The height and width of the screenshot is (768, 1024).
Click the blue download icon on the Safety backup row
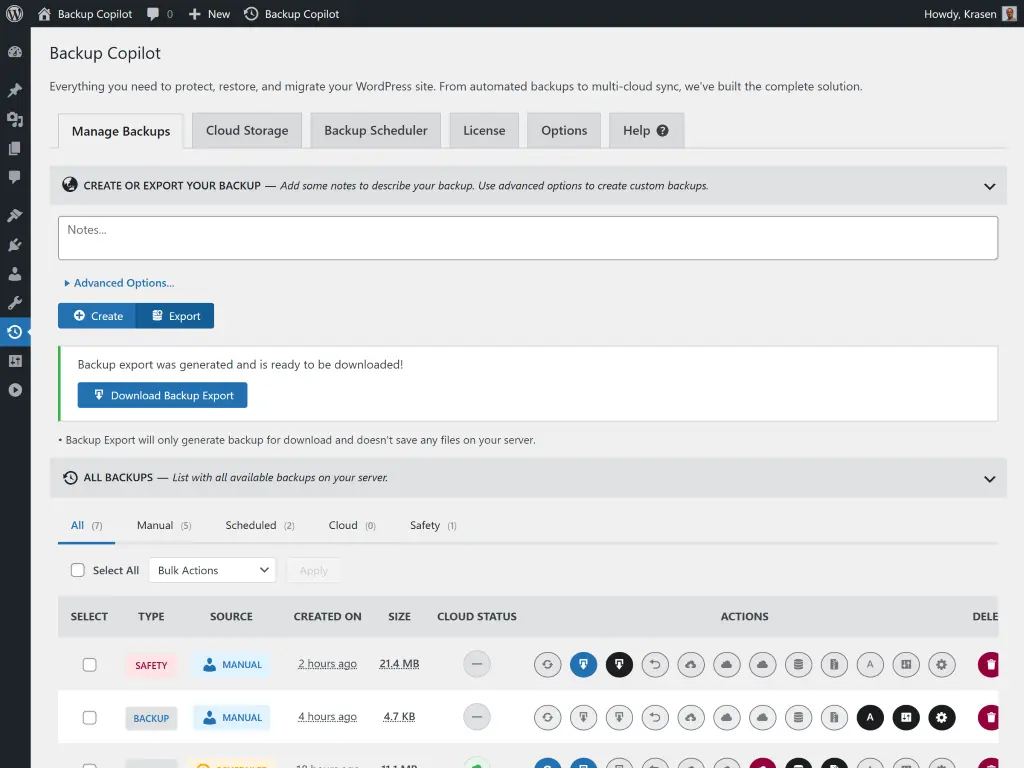point(583,664)
